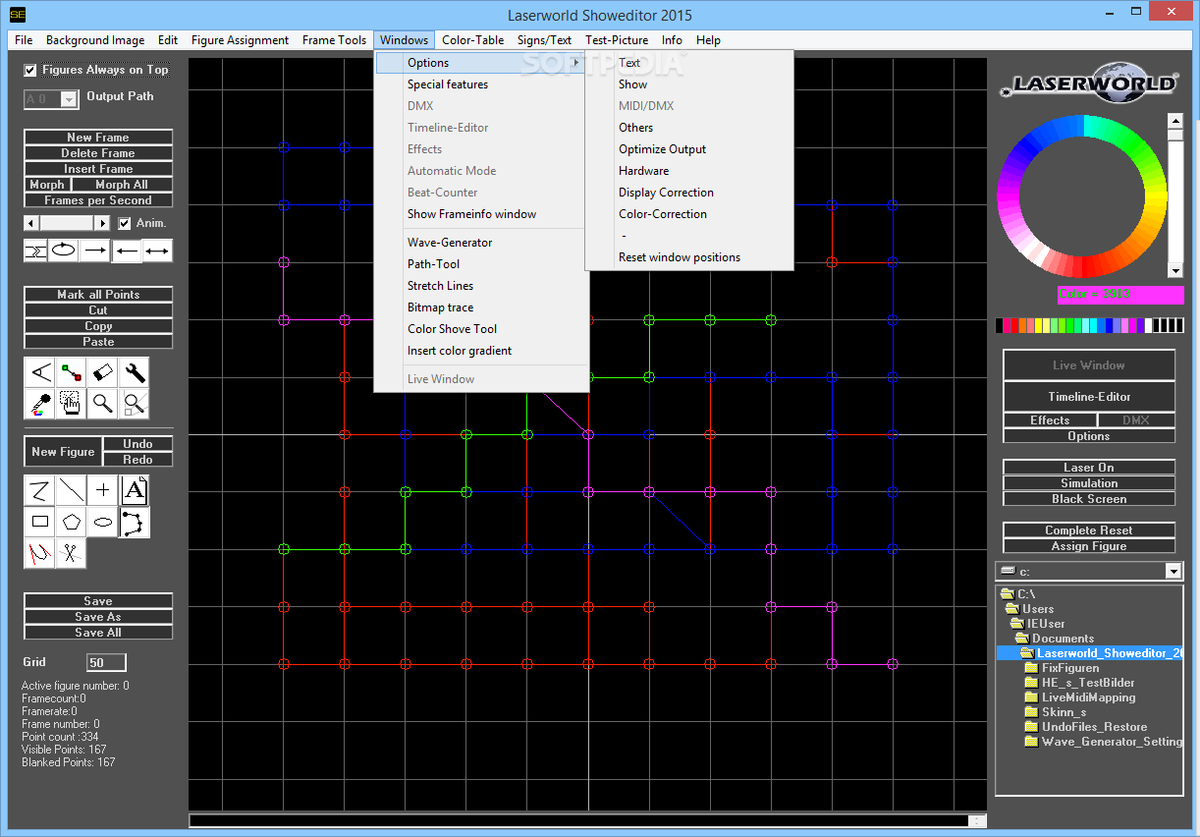Toggle the Anim. checkbox
The width and height of the screenshot is (1200, 837).
tap(125, 223)
